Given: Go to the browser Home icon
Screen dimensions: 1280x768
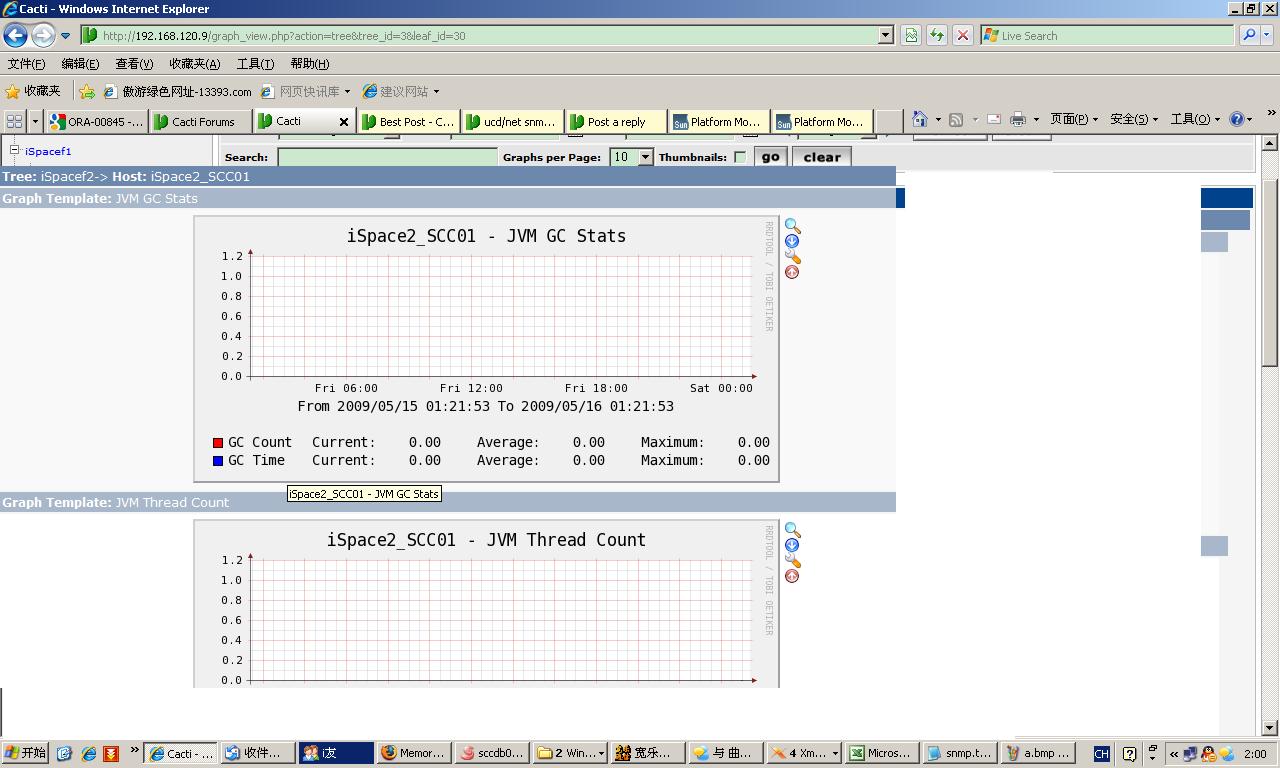Looking at the screenshot, I should tap(920, 119).
